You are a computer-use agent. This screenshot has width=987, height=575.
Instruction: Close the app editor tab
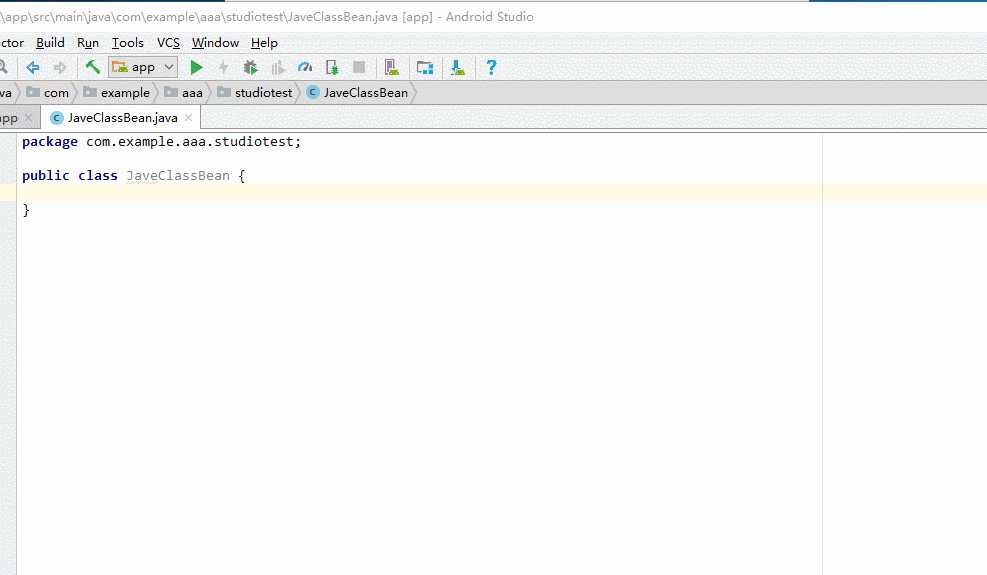28,118
